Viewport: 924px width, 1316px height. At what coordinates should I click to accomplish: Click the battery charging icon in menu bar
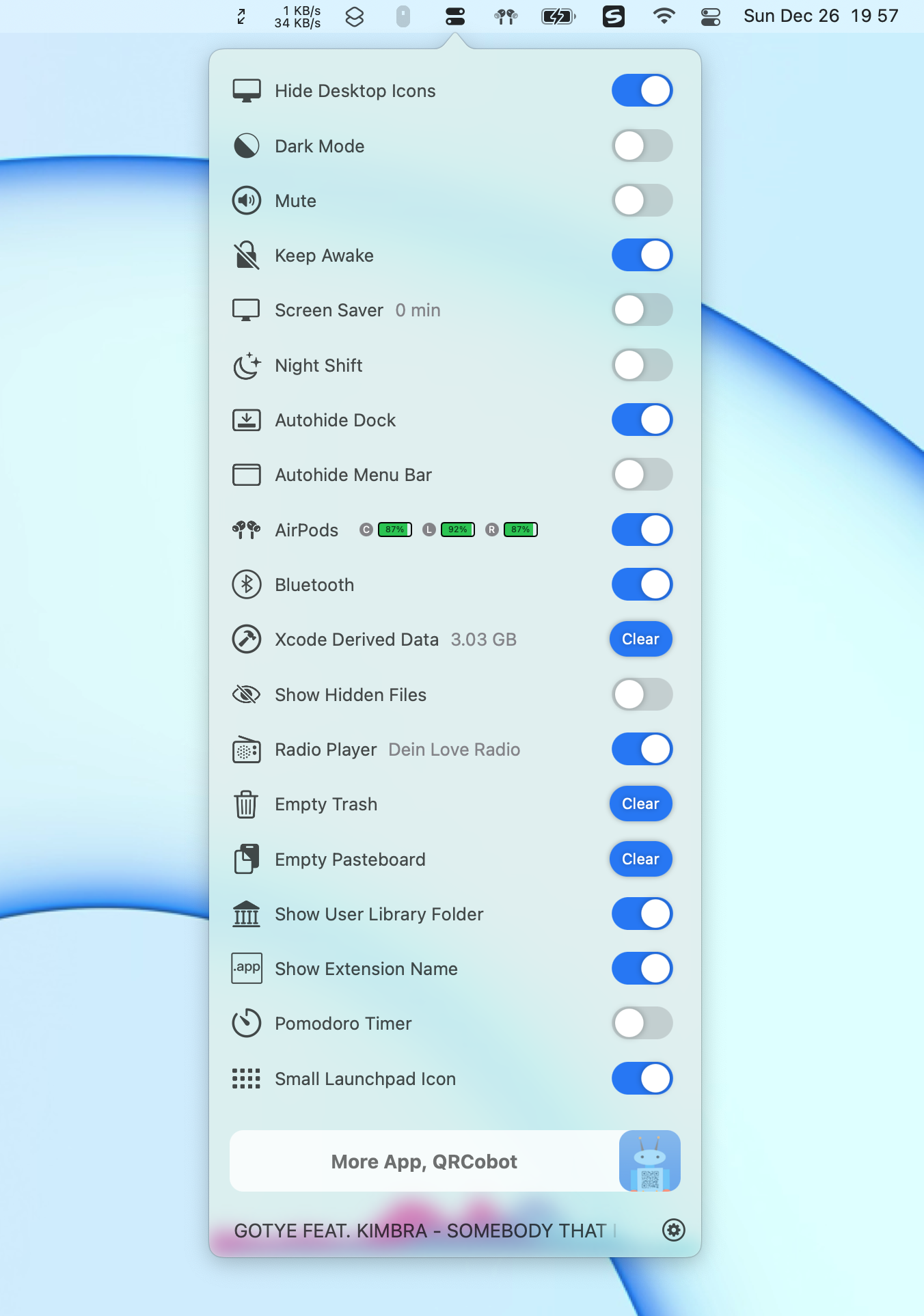[x=558, y=16]
